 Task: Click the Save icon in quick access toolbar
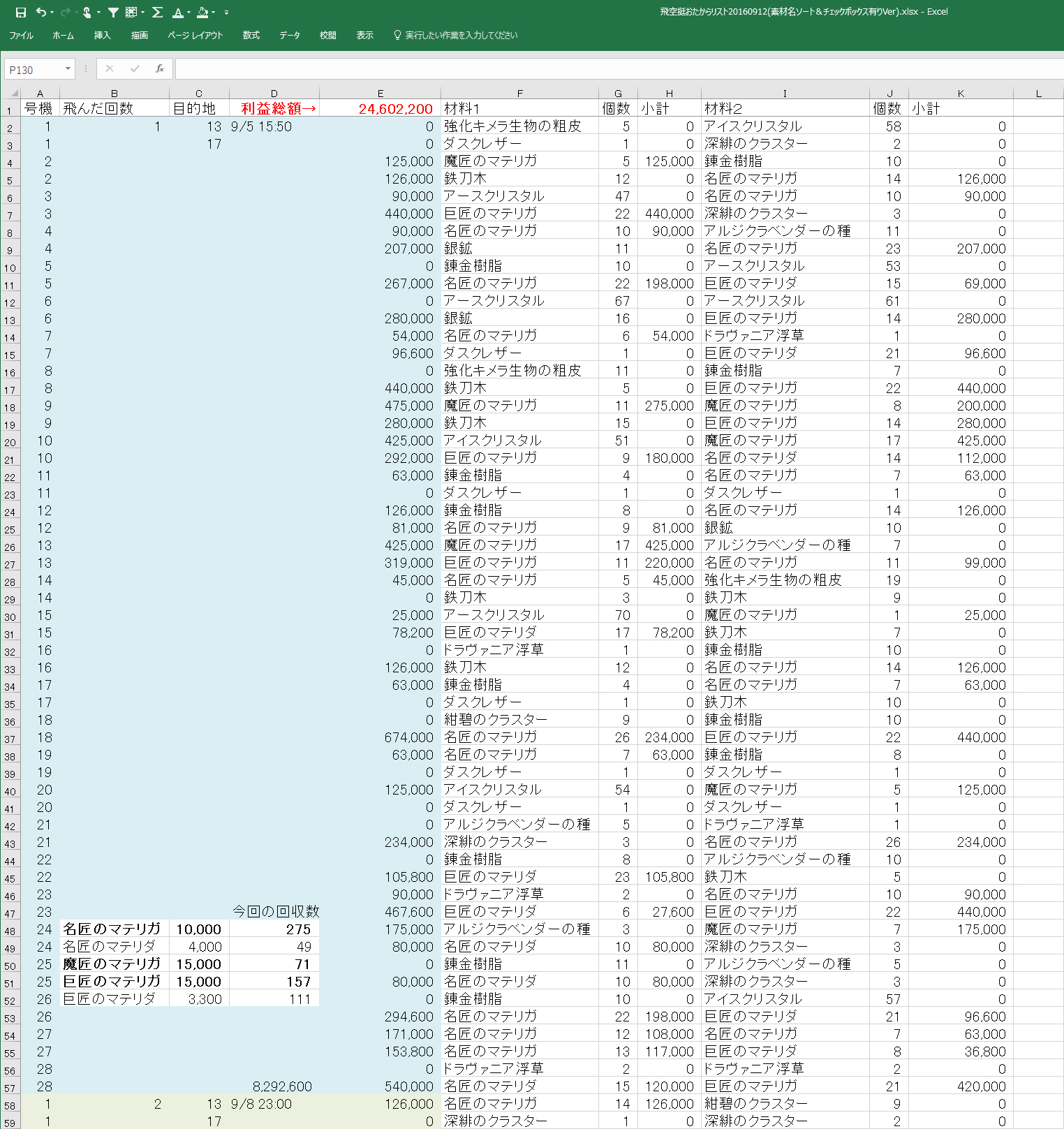21,13
